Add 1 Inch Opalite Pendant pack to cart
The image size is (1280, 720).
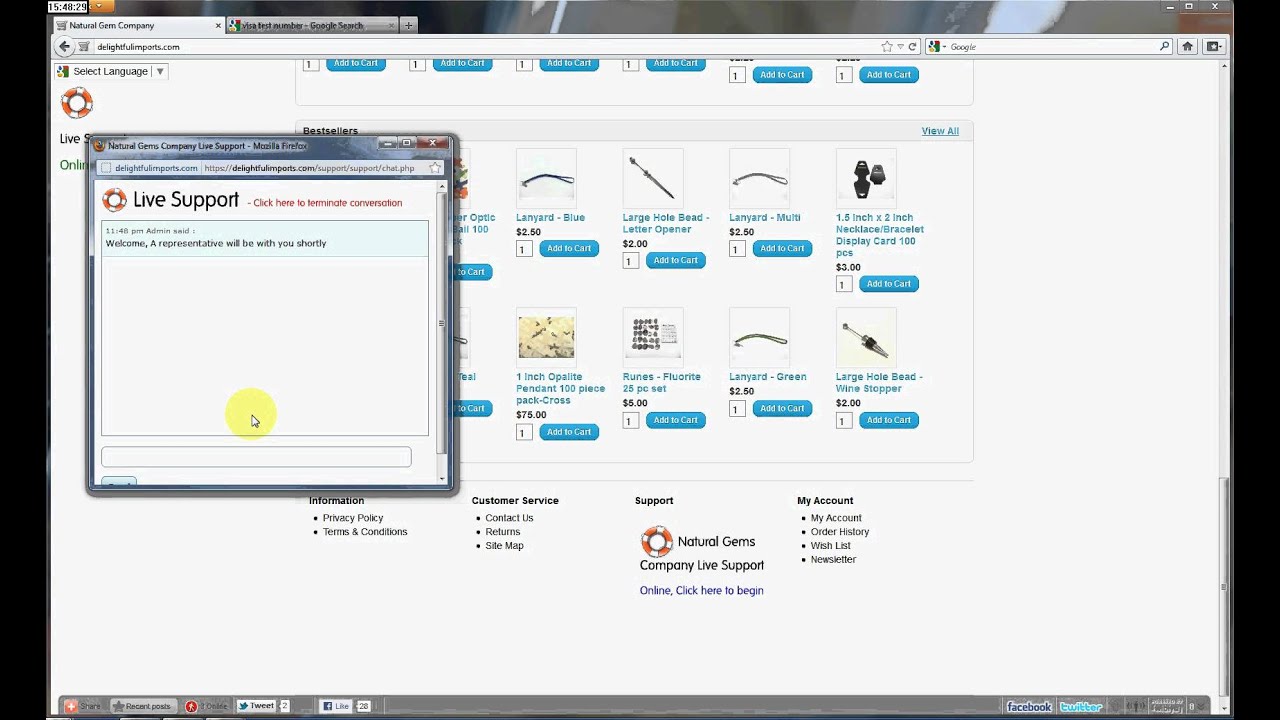click(569, 432)
